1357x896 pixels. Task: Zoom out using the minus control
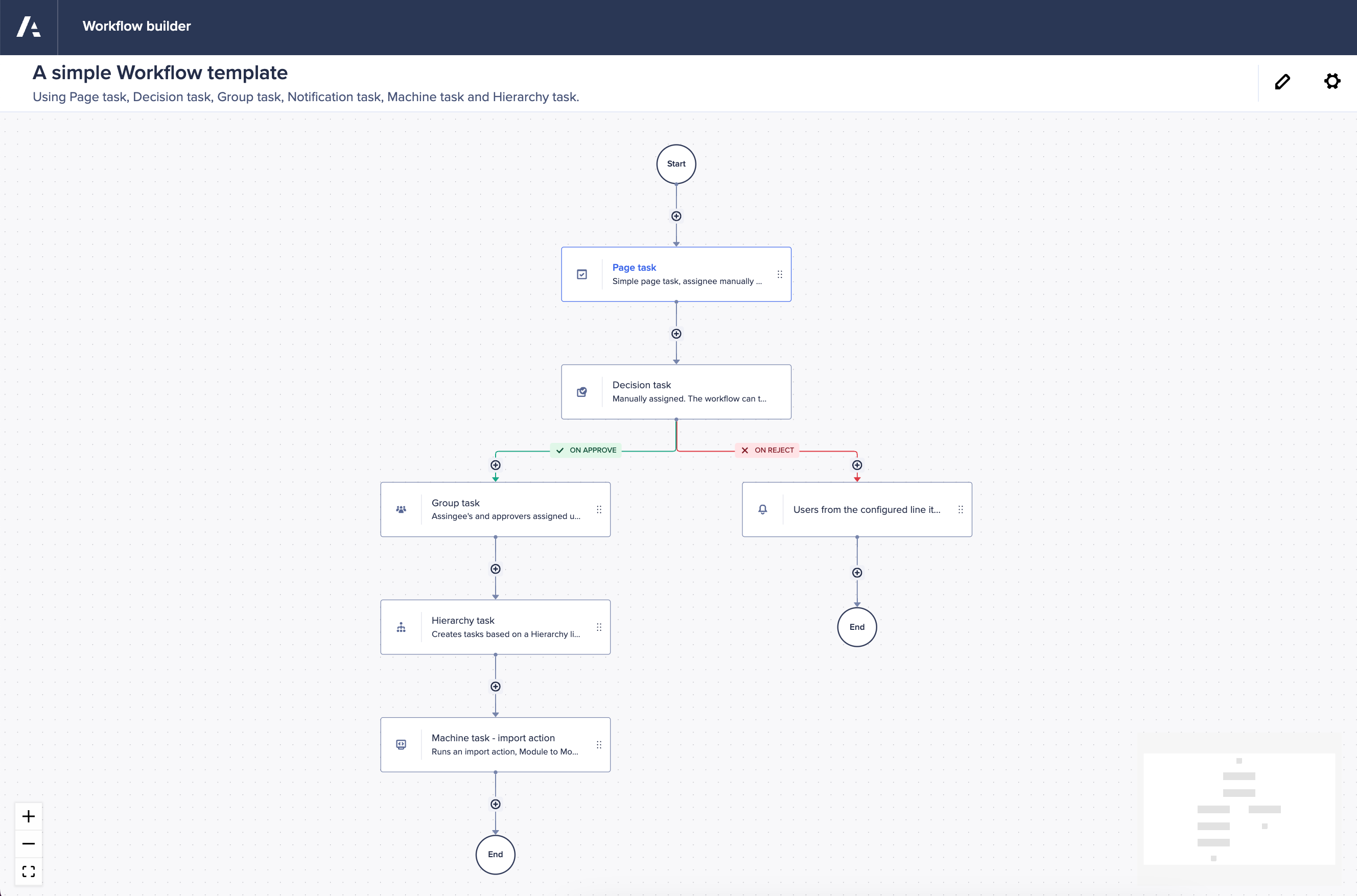28,843
